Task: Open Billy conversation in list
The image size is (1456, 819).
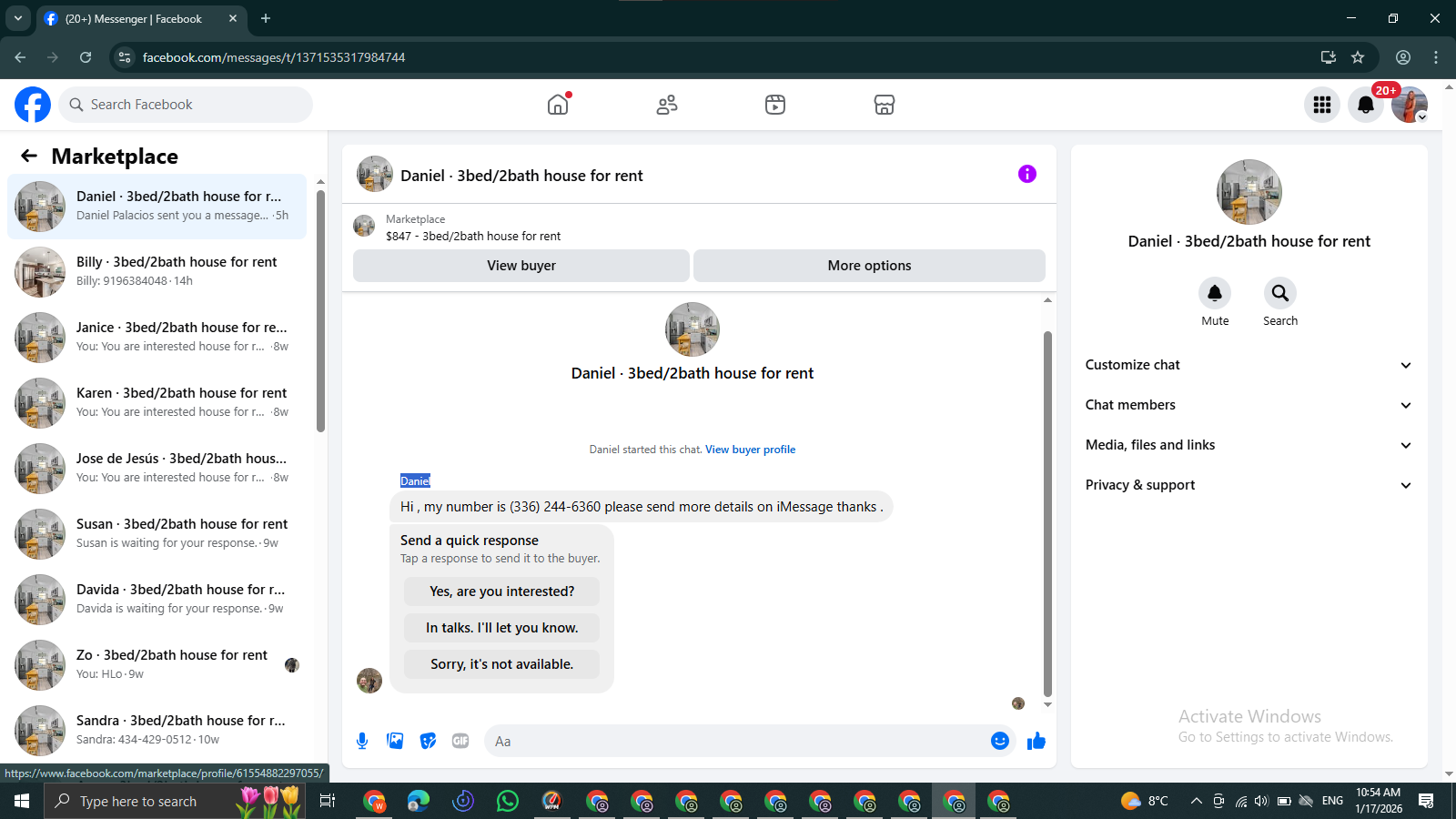Action: (157, 272)
